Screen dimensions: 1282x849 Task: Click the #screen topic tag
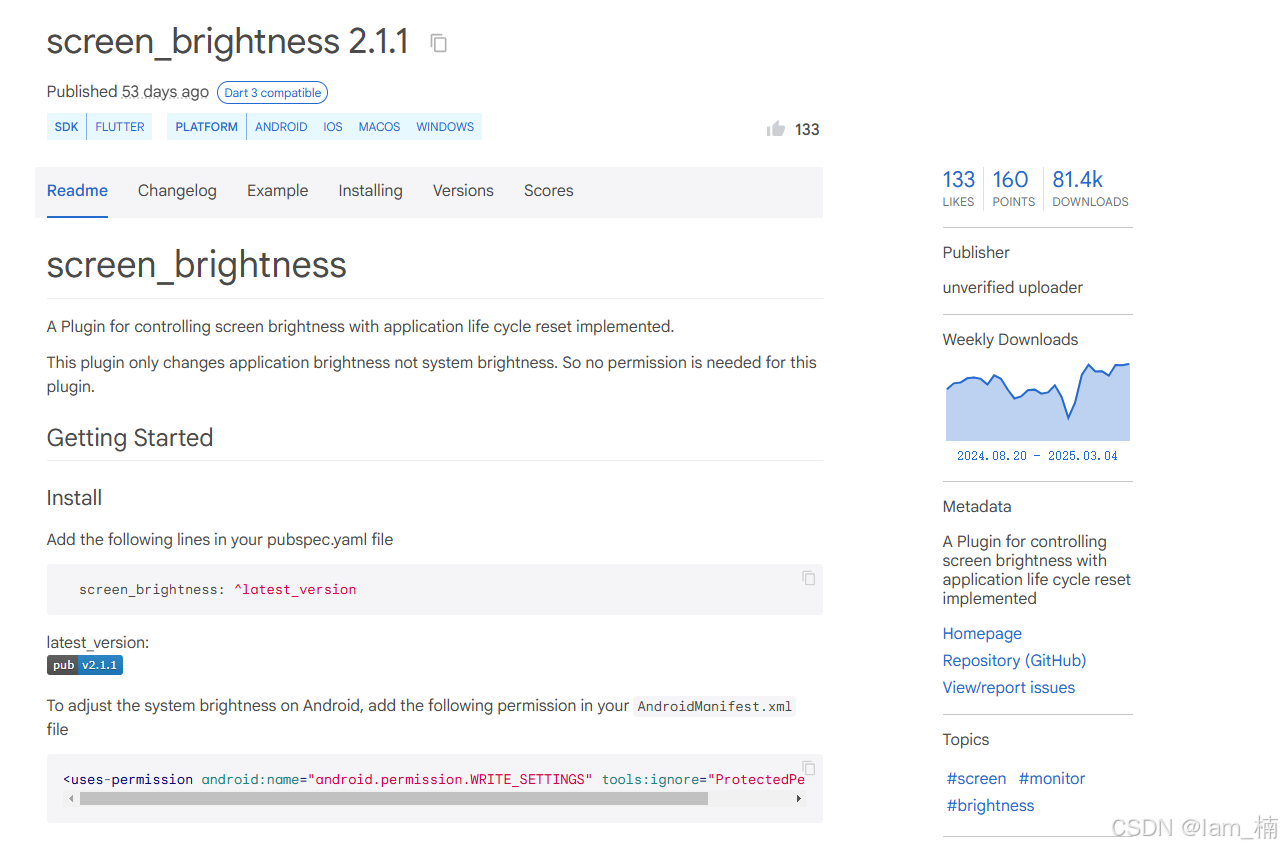point(976,779)
